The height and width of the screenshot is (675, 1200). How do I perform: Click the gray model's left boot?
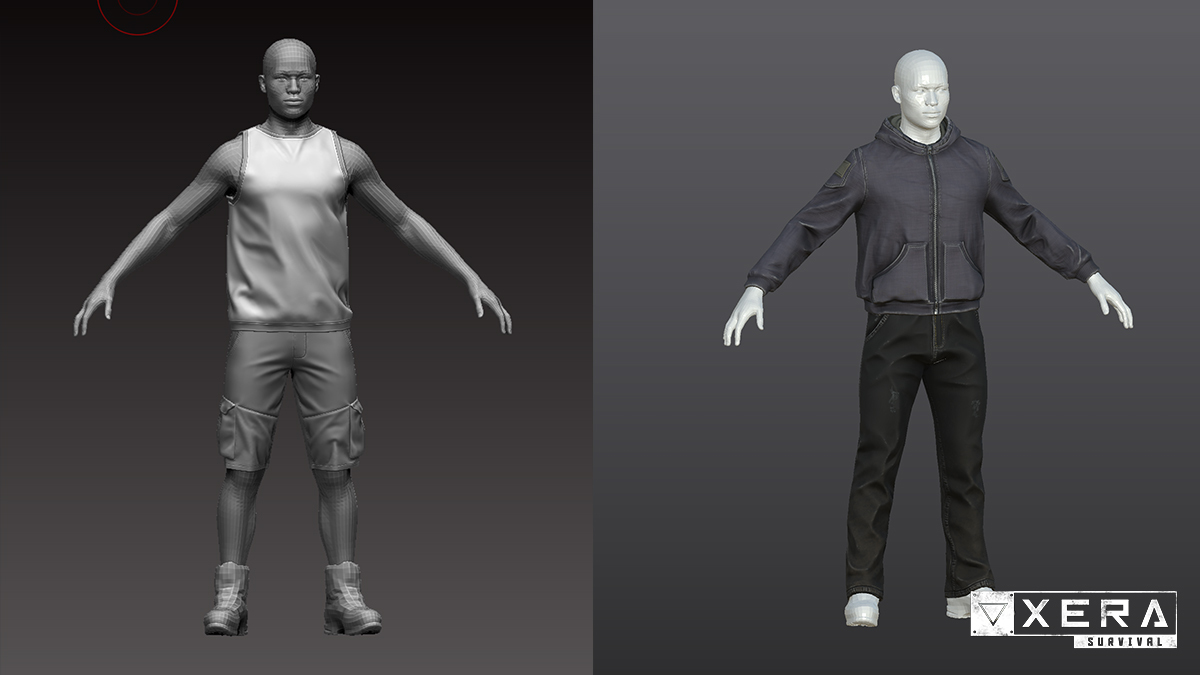tap(227, 598)
